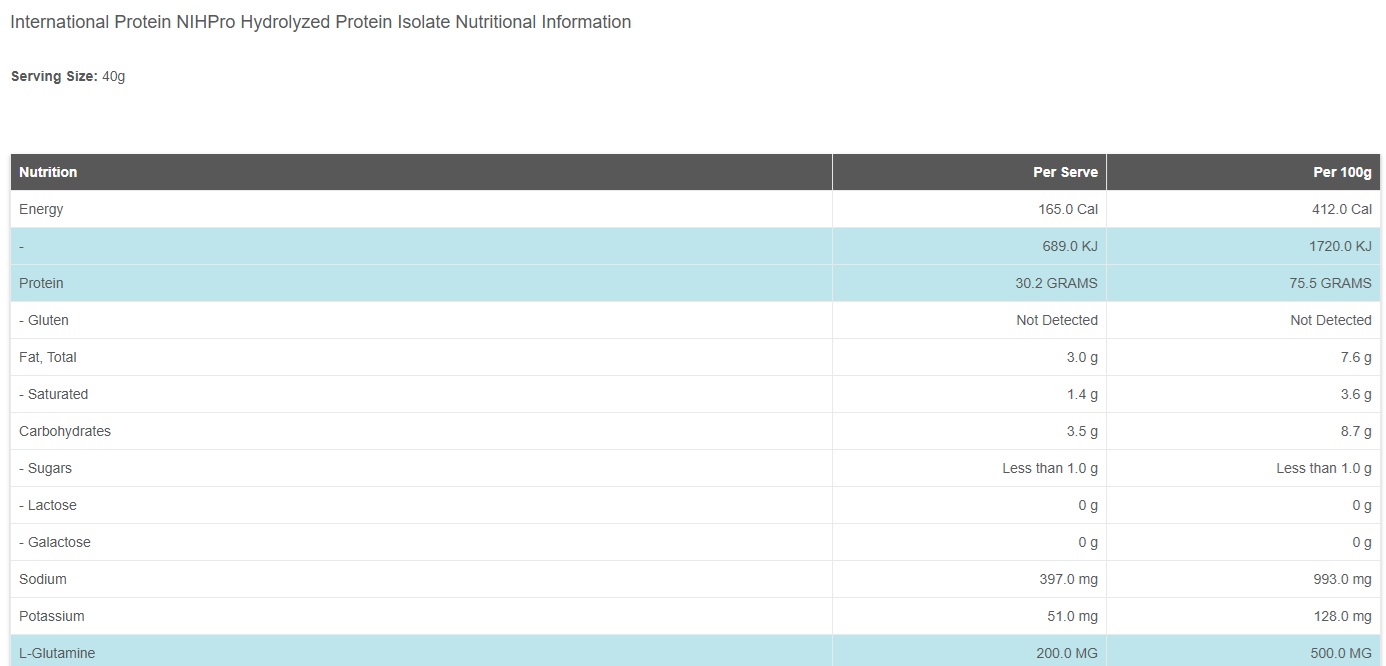Image resolution: width=1386 pixels, height=666 pixels.
Task: Select the '- Saturated' row label
Action: pos(54,394)
